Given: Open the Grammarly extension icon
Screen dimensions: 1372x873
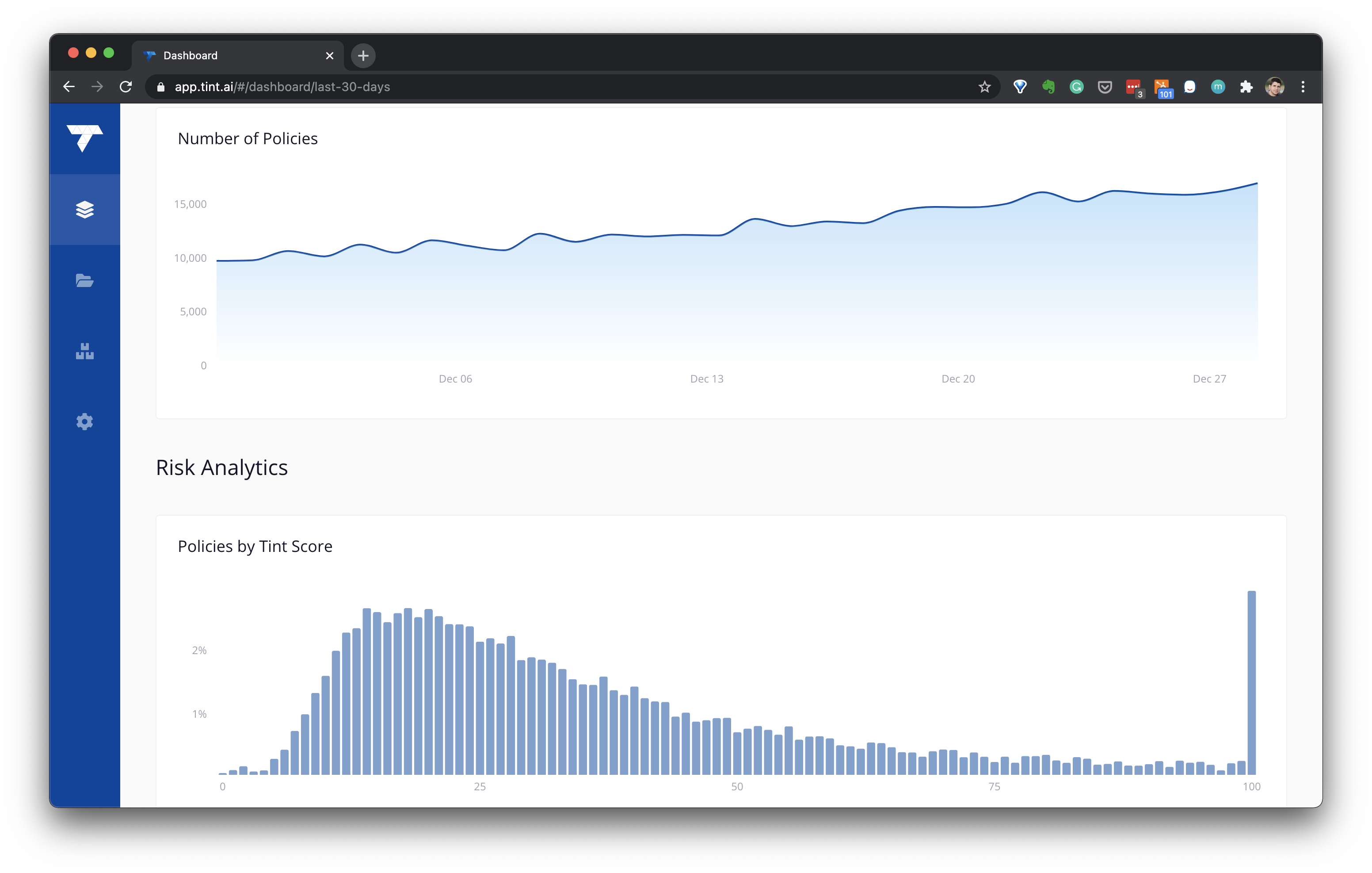Looking at the screenshot, I should coord(1076,87).
